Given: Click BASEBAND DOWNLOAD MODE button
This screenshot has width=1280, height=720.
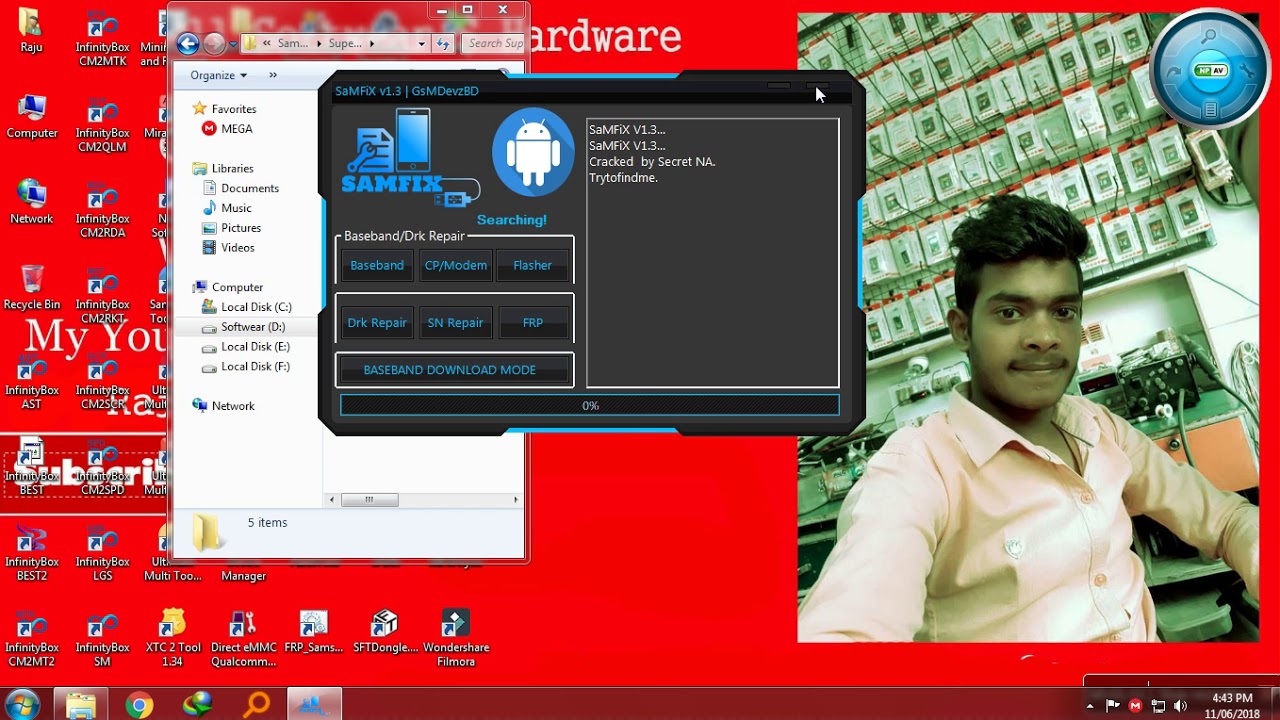Looking at the screenshot, I should (455, 370).
